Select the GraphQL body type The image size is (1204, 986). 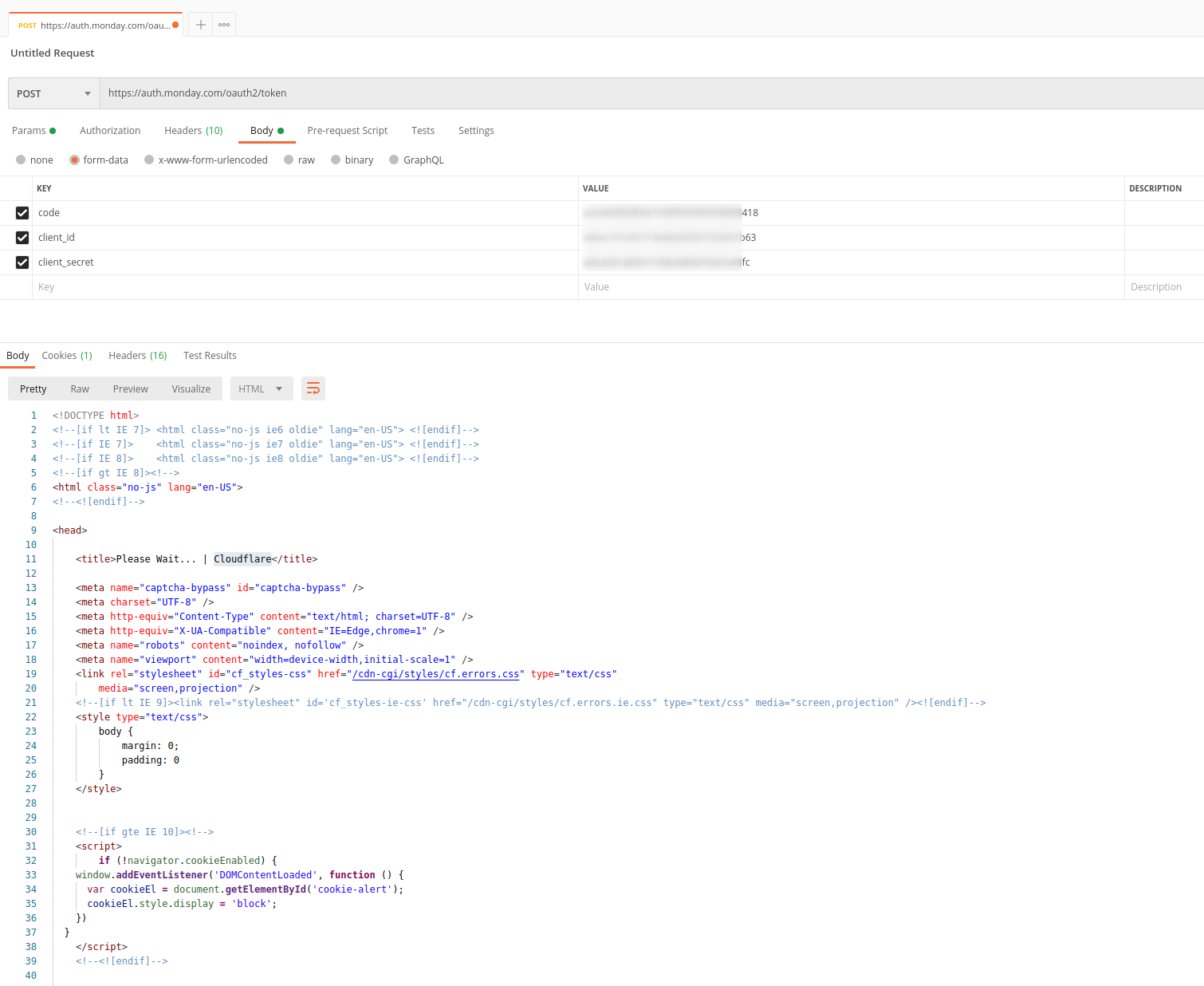pyautogui.click(x=416, y=160)
